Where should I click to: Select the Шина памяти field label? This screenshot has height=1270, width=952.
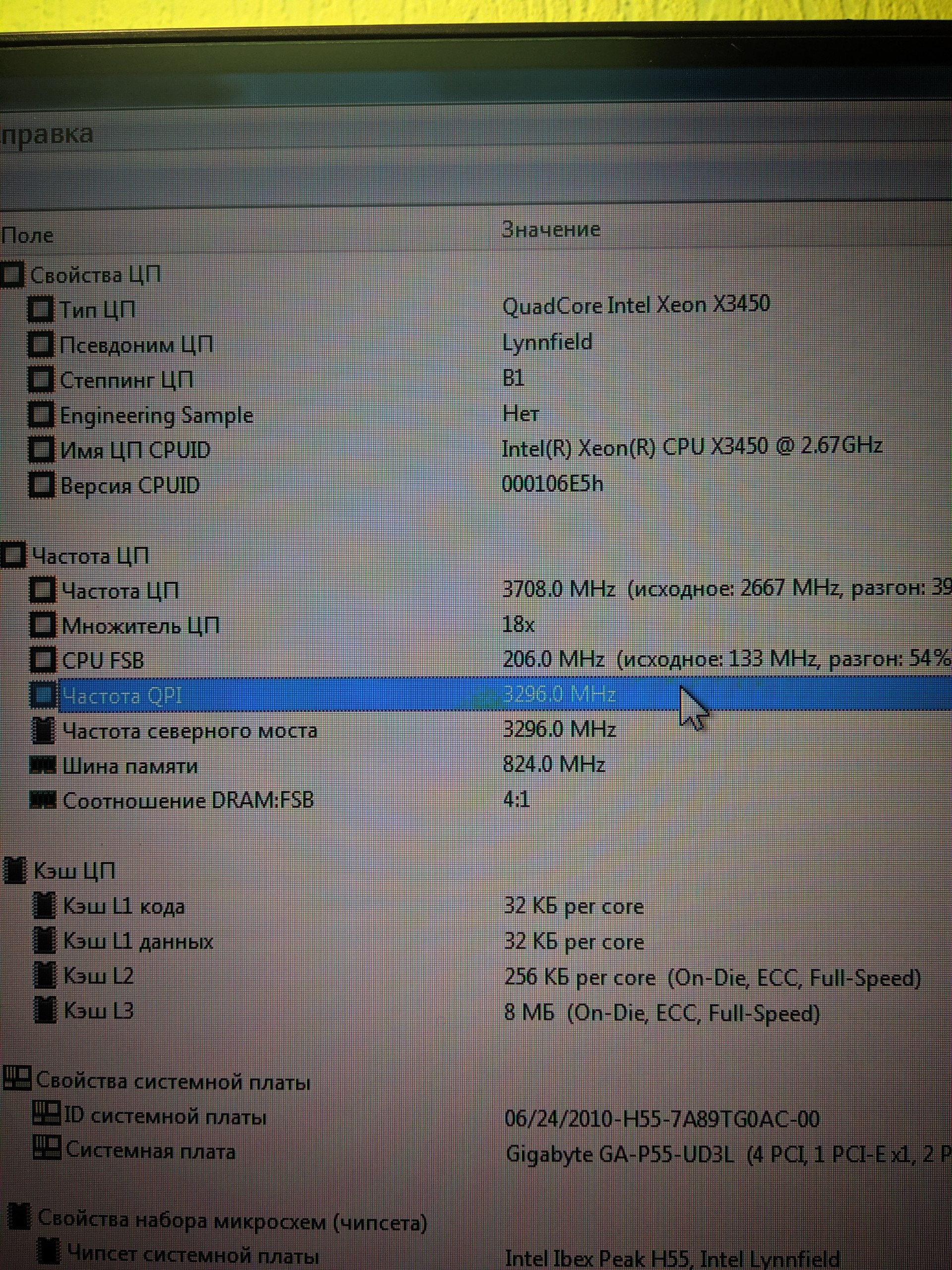point(130,766)
